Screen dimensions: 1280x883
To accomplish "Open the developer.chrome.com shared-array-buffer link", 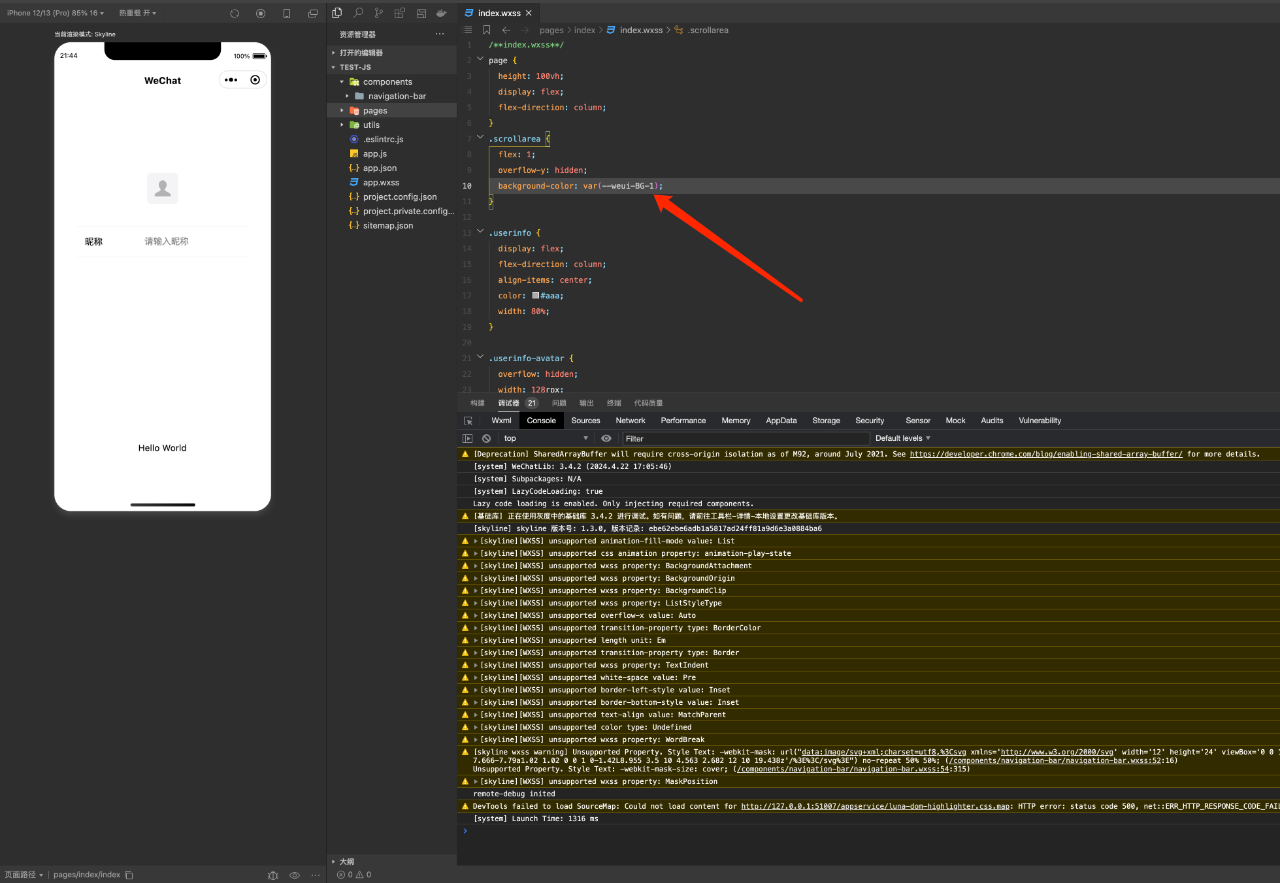I will (1046, 454).
